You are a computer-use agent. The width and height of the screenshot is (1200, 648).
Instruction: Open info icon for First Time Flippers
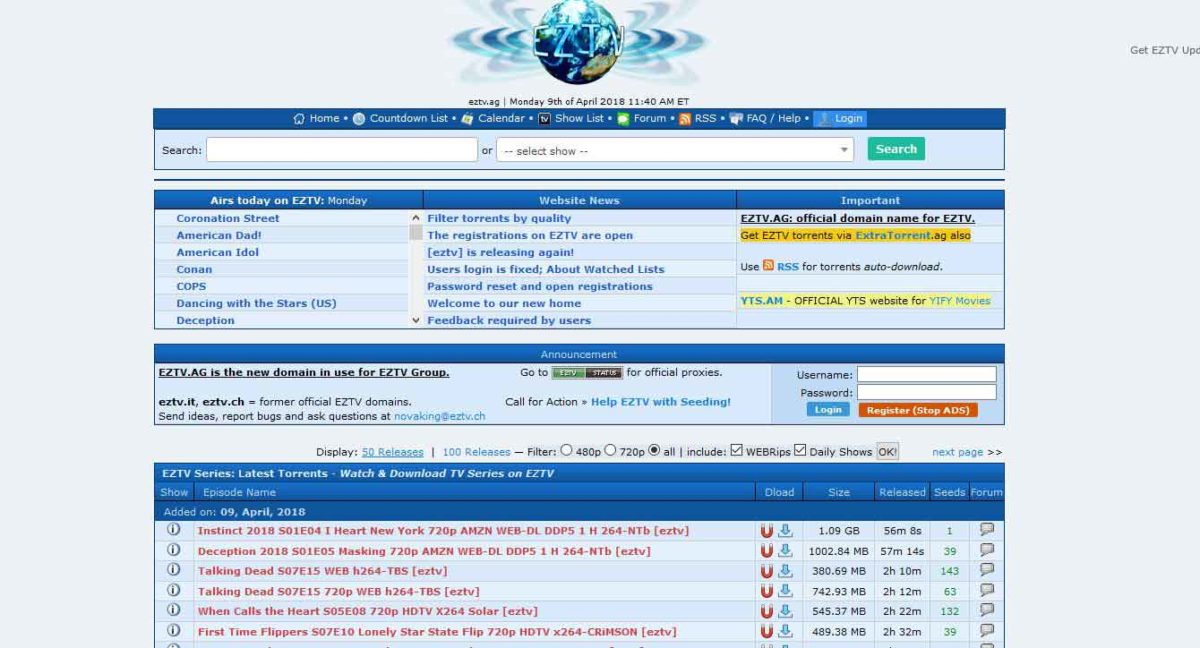tap(174, 631)
